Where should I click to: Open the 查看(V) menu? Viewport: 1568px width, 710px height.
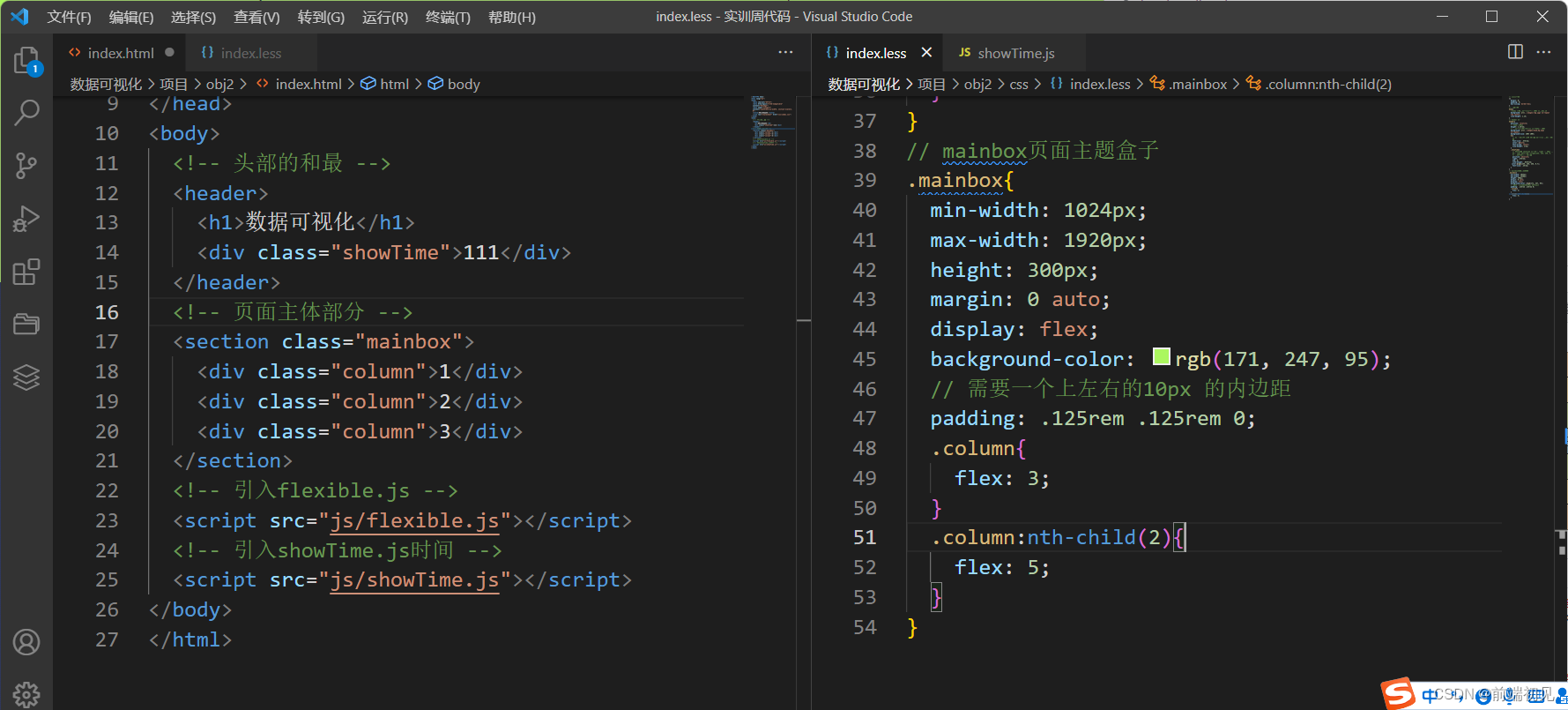tap(256, 17)
